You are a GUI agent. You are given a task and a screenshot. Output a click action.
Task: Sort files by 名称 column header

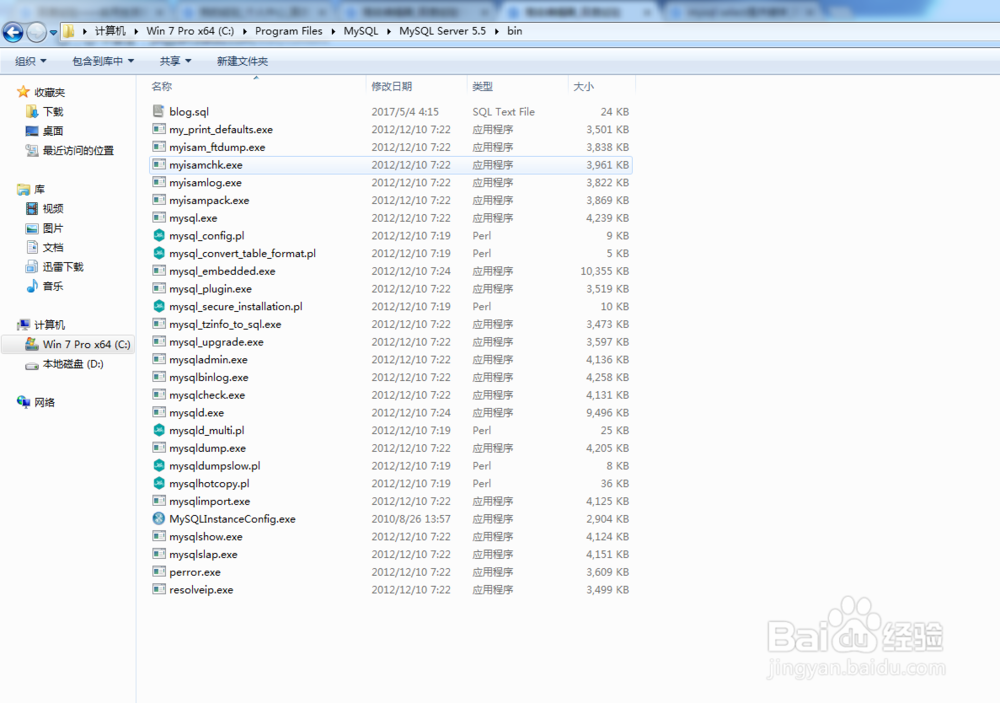pyautogui.click(x=161, y=86)
